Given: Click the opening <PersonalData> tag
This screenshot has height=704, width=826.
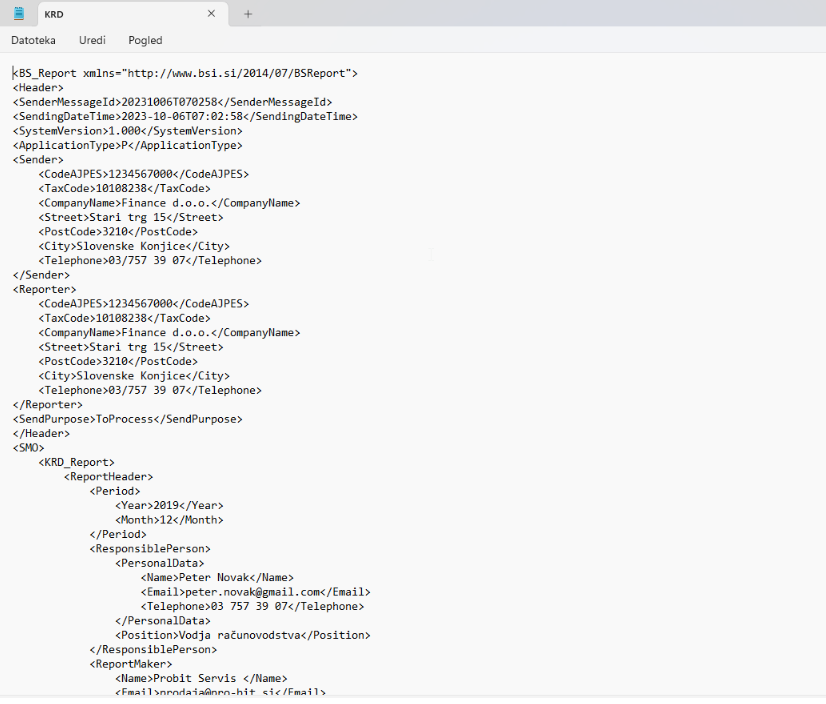Looking at the screenshot, I should (x=160, y=563).
